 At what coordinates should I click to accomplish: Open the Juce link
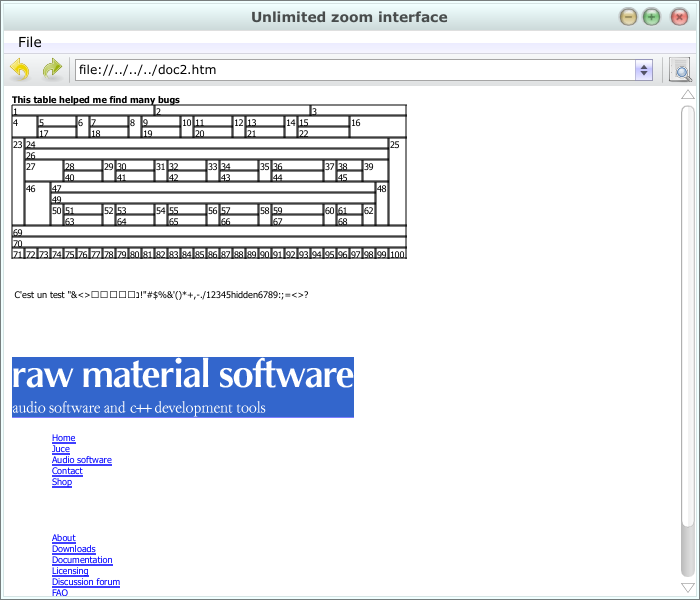(61, 449)
